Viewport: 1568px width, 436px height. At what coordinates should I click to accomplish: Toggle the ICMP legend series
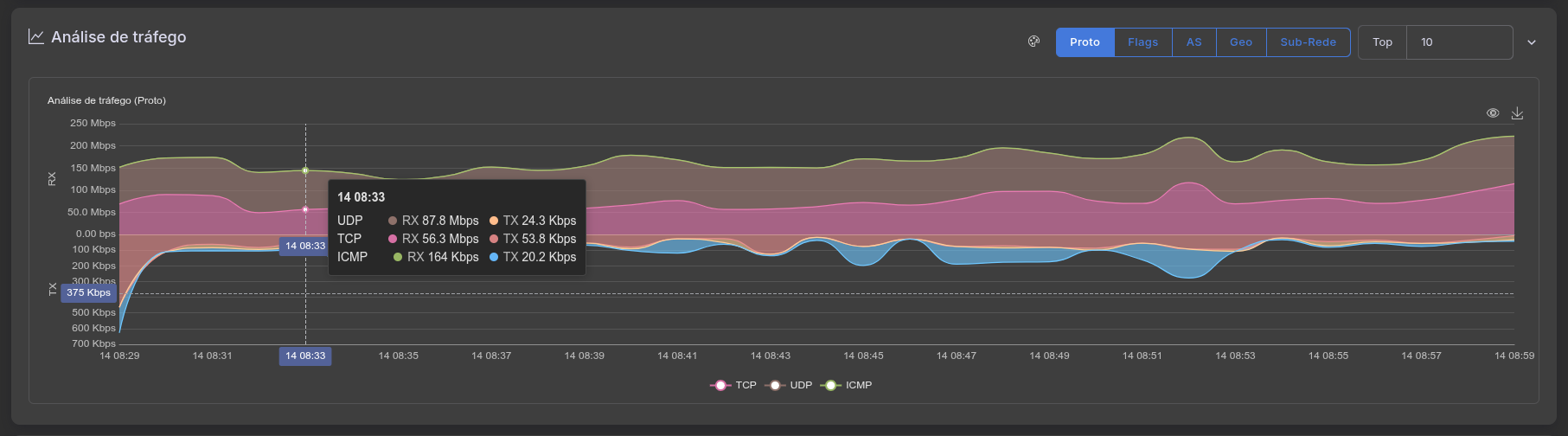[846, 385]
